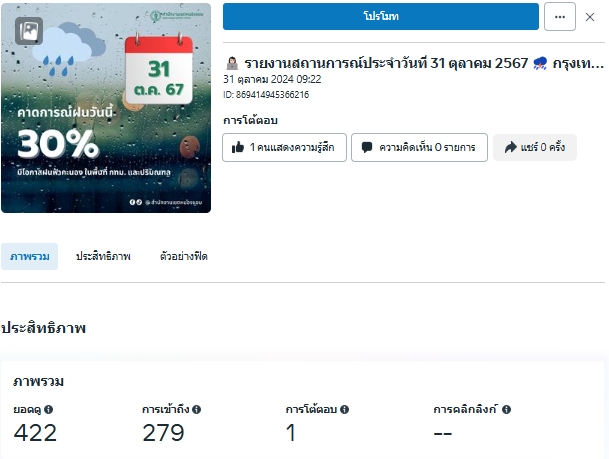Click the info icon beside การเข้าถึง
The width and height of the screenshot is (609, 459).
point(197,409)
